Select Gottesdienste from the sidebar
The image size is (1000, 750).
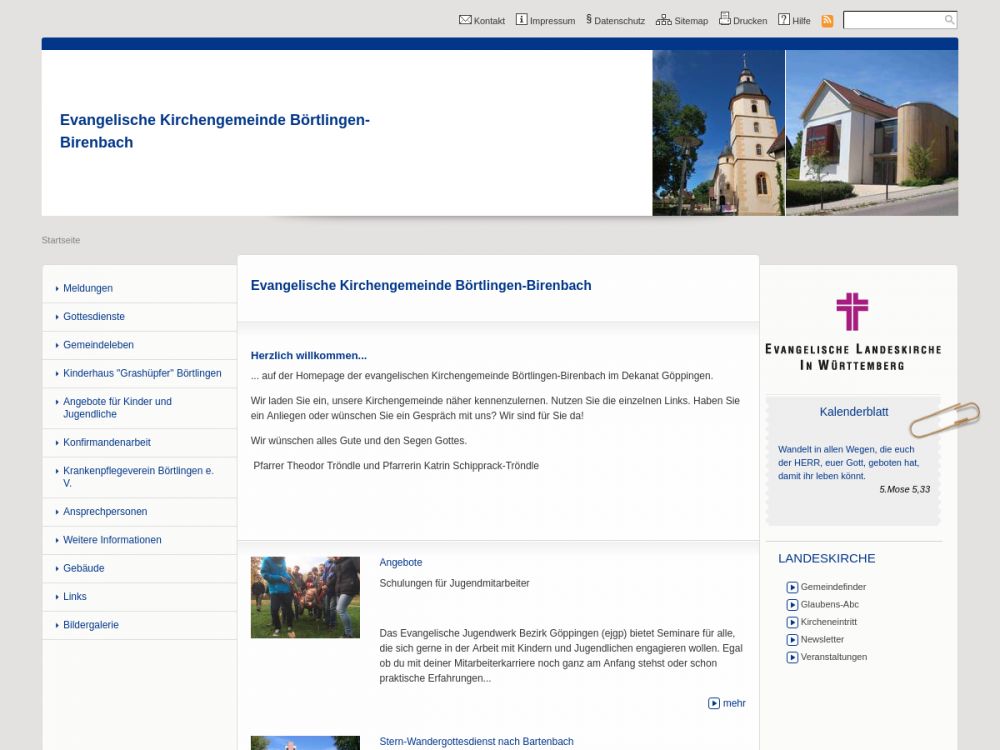coord(94,316)
